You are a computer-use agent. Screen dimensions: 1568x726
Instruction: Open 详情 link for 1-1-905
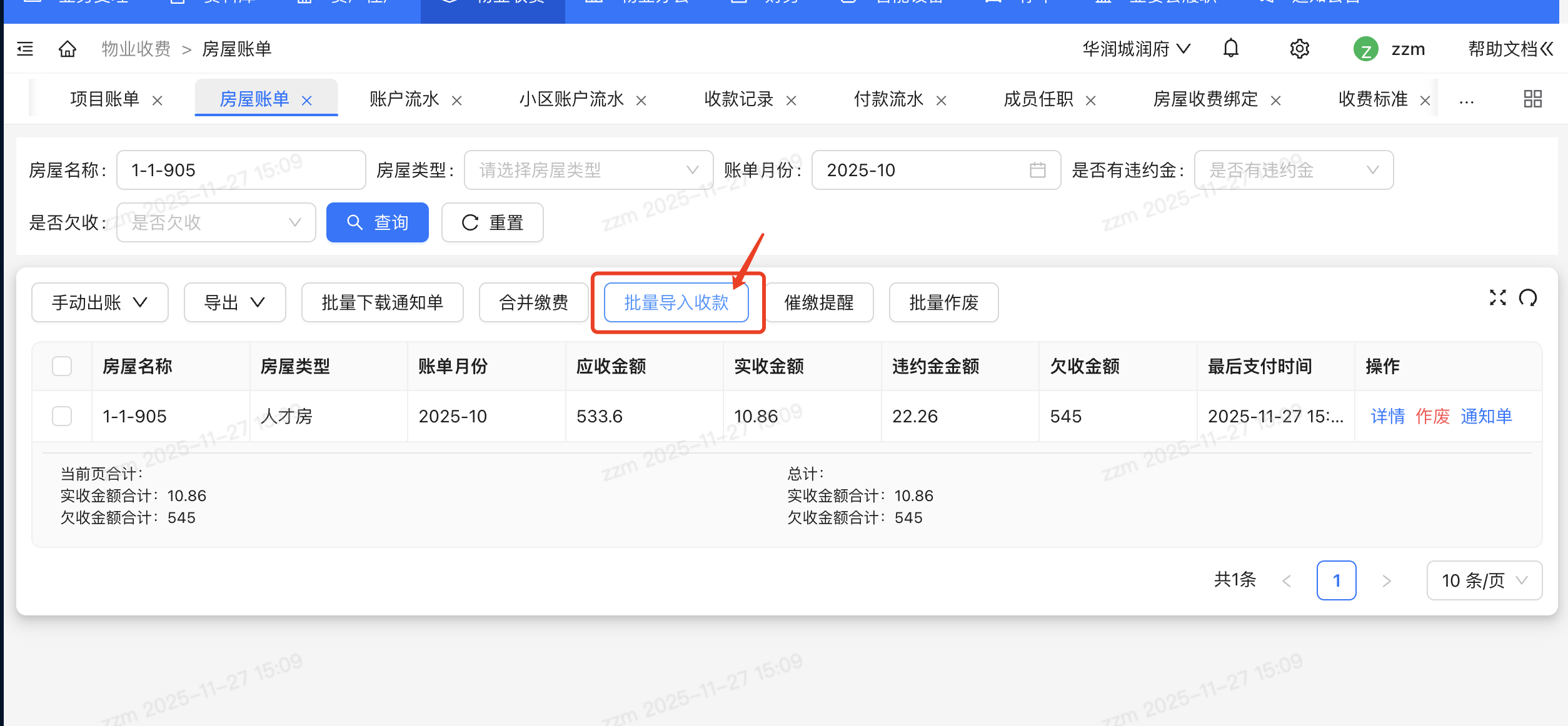[x=1387, y=416]
